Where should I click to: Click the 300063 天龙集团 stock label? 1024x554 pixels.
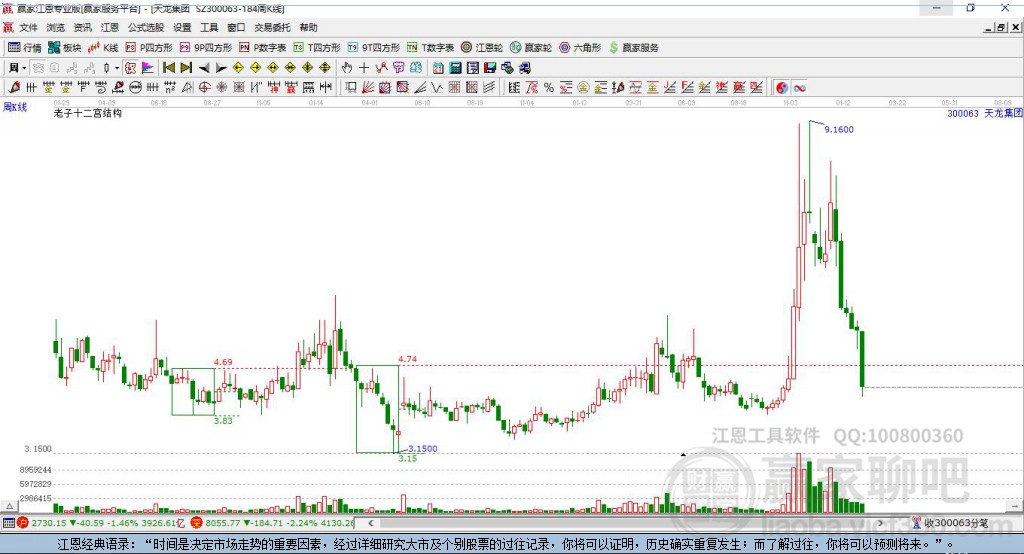[984, 113]
